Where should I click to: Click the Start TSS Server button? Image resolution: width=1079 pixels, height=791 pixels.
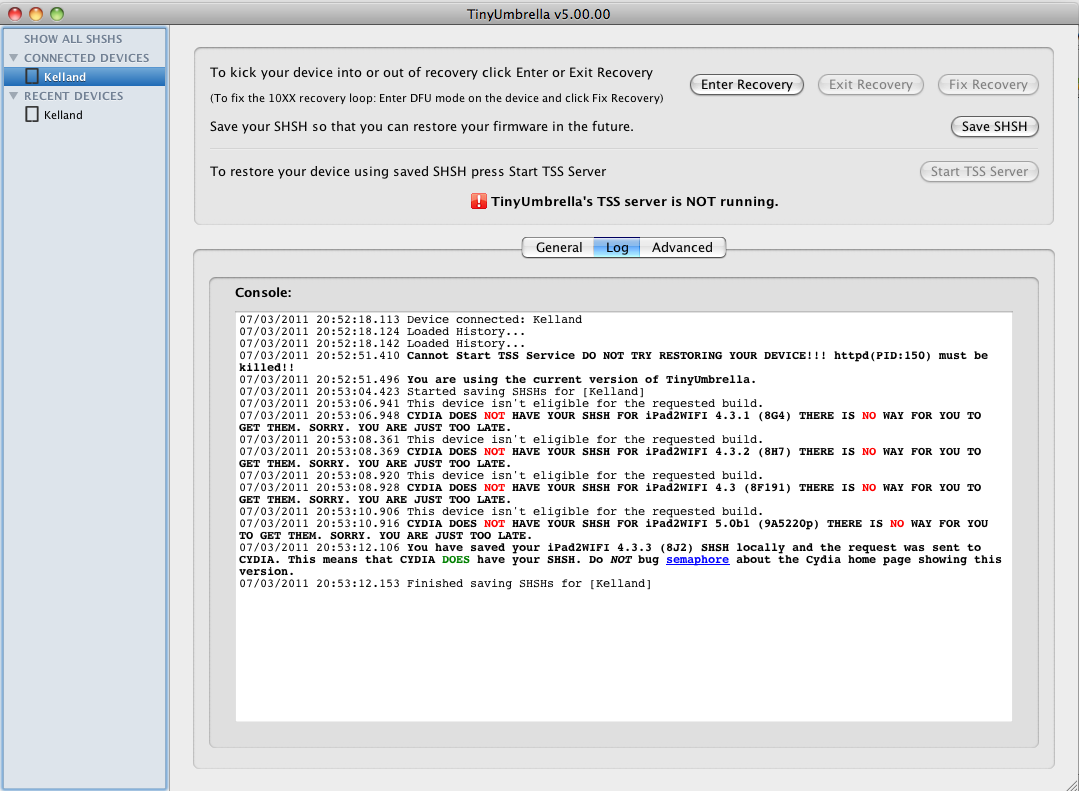coord(979,171)
